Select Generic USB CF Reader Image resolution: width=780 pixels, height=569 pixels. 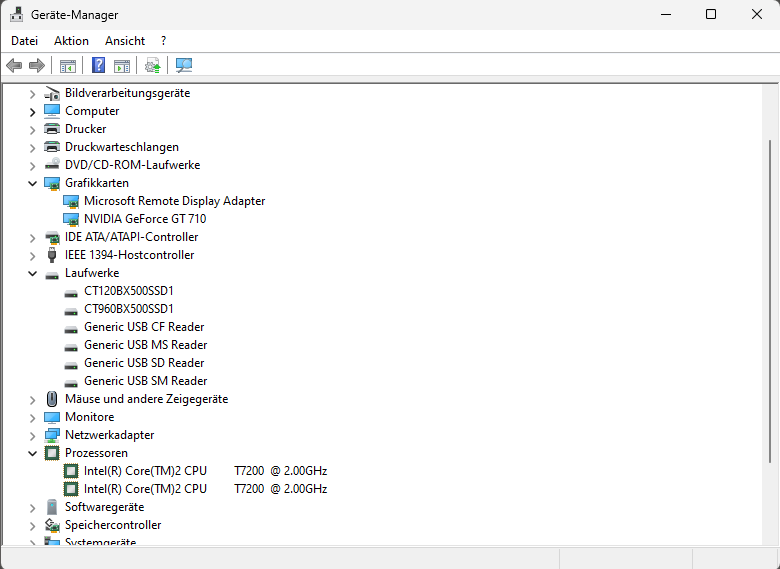click(144, 327)
